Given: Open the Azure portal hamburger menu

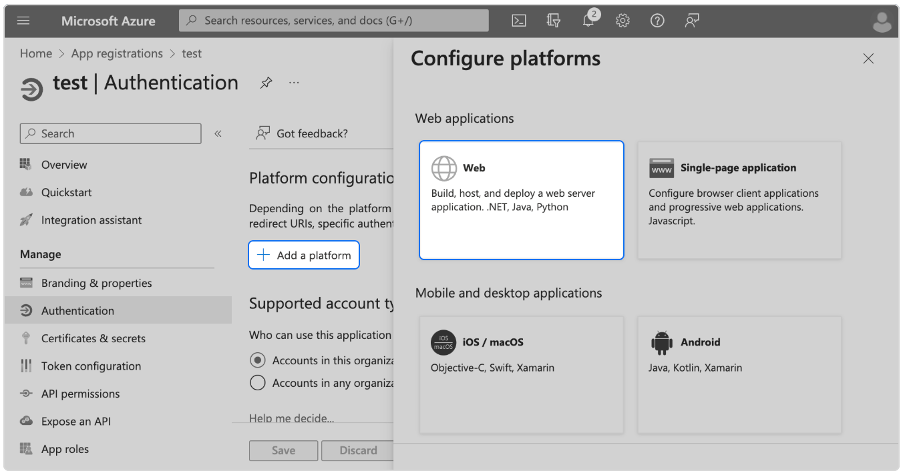Looking at the screenshot, I should point(24,20).
